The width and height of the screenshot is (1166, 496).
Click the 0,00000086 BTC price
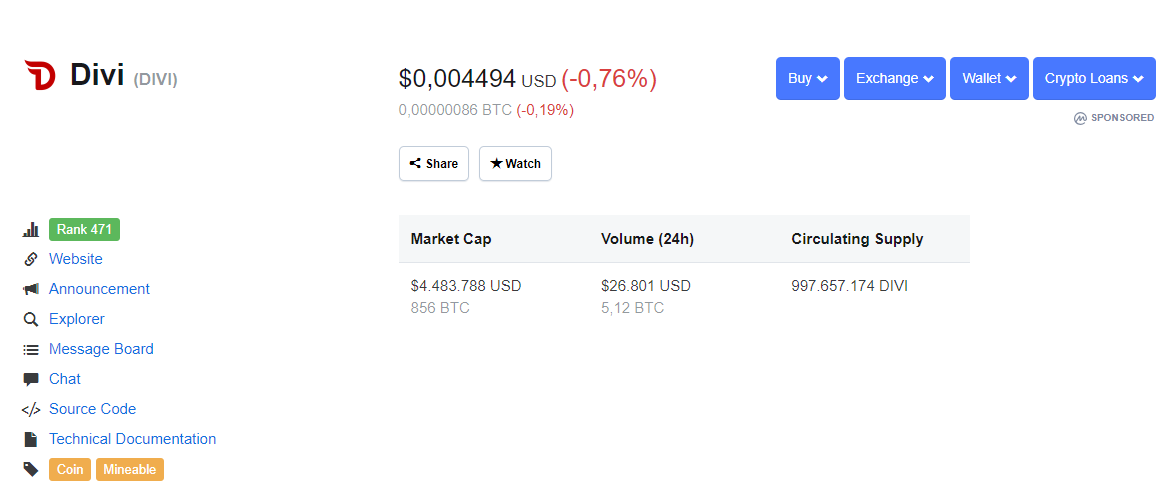click(455, 110)
